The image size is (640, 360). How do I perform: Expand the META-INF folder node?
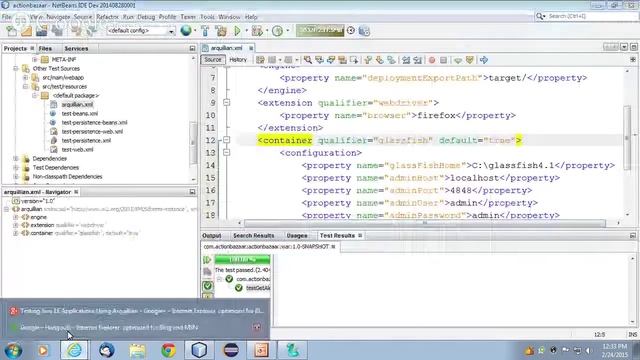(35, 60)
